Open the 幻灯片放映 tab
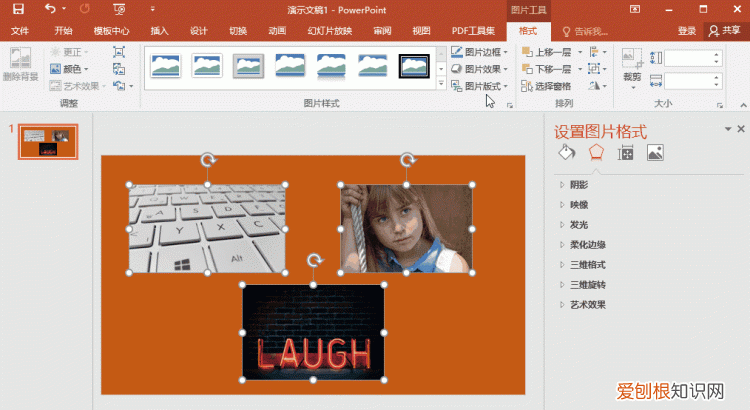 tap(329, 31)
